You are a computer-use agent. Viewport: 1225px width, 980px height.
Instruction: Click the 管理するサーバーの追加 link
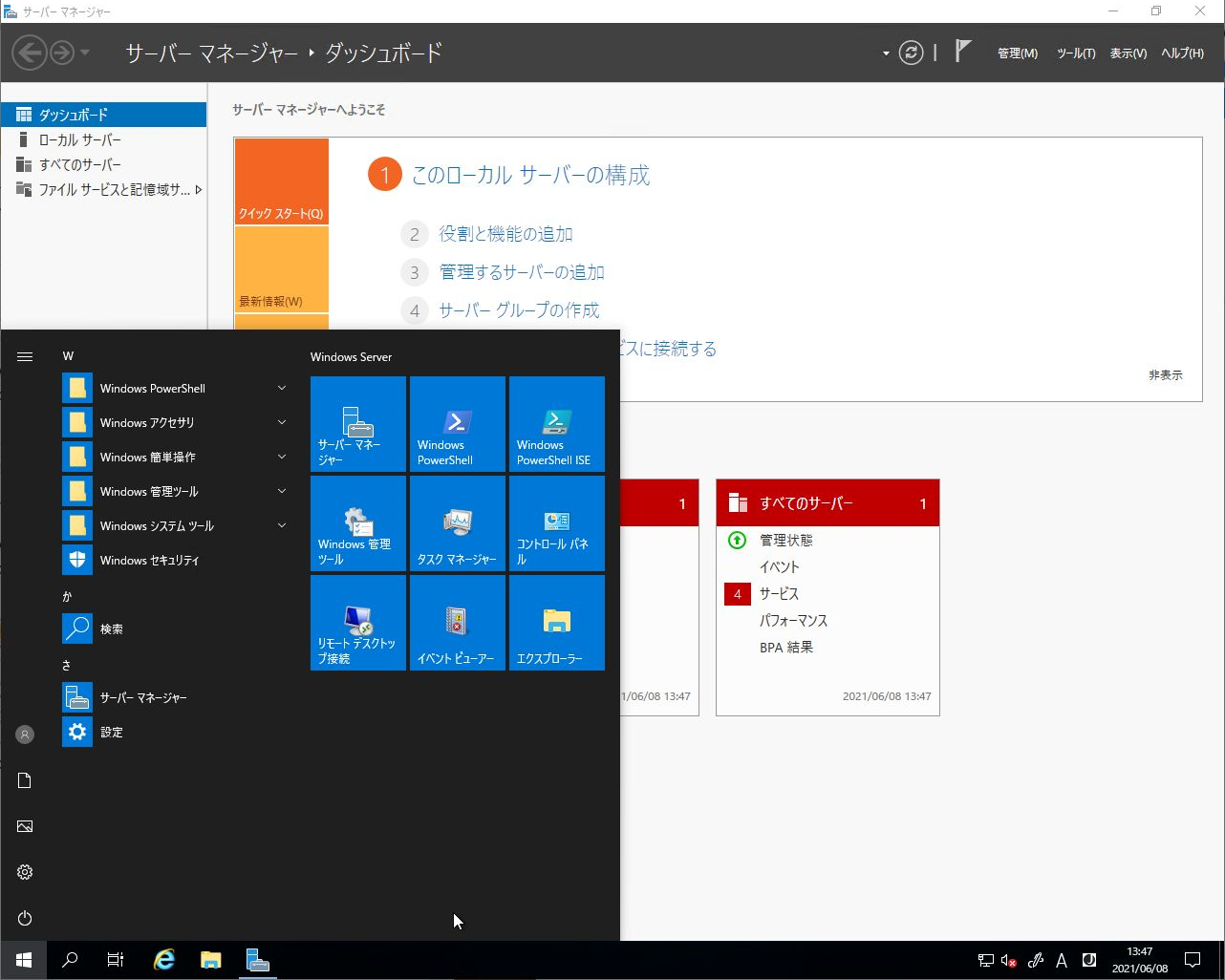tap(522, 272)
